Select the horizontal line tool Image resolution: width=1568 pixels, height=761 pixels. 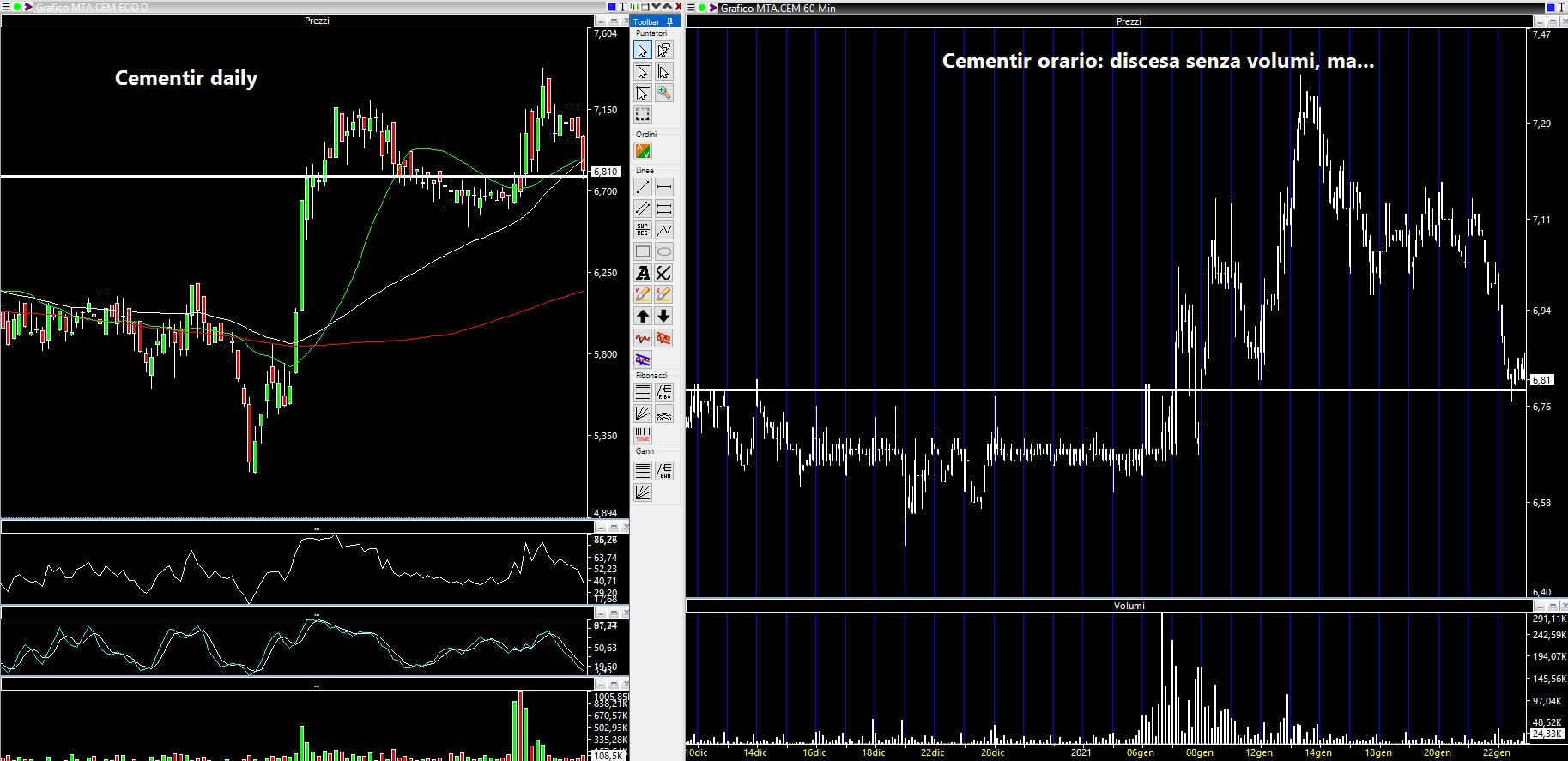[x=664, y=187]
